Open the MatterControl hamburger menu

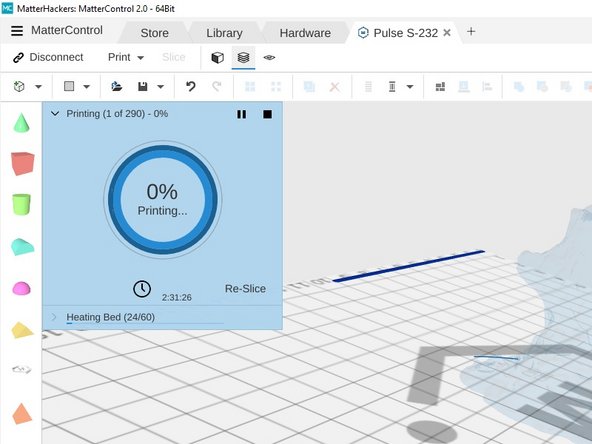click(x=17, y=31)
